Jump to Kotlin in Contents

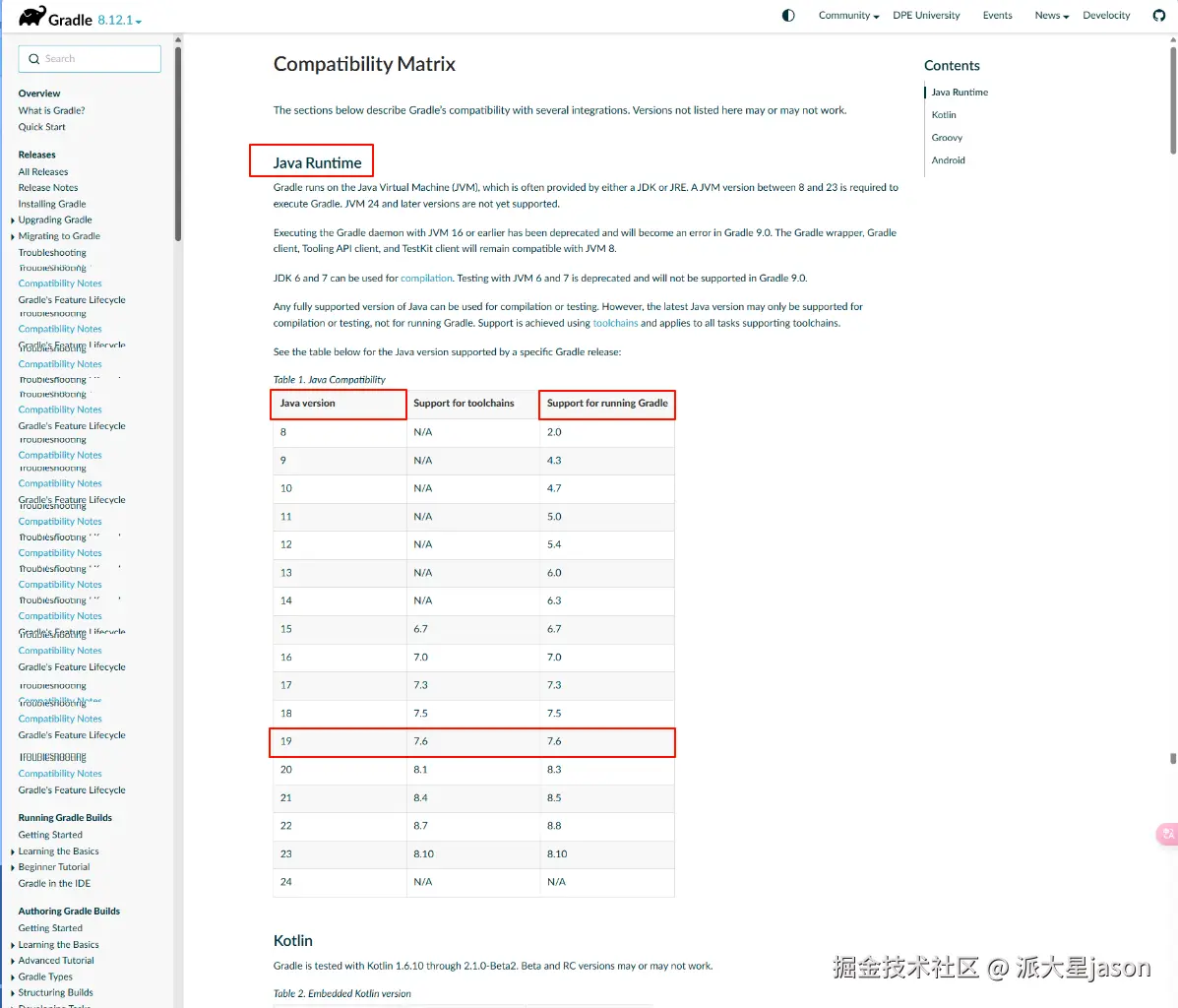coord(944,114)
